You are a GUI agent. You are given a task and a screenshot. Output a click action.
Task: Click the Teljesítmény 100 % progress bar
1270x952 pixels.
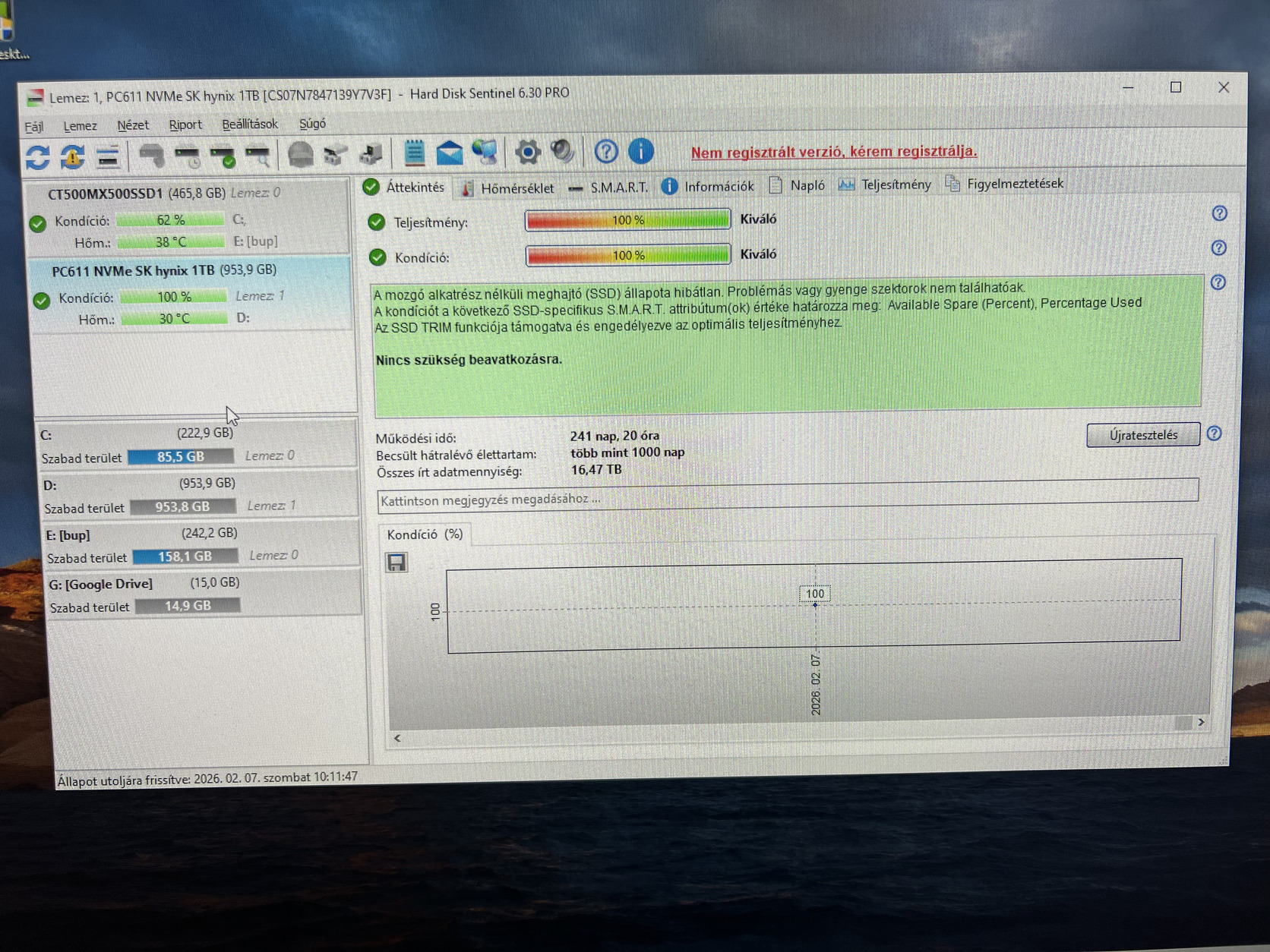pos(627,220)
